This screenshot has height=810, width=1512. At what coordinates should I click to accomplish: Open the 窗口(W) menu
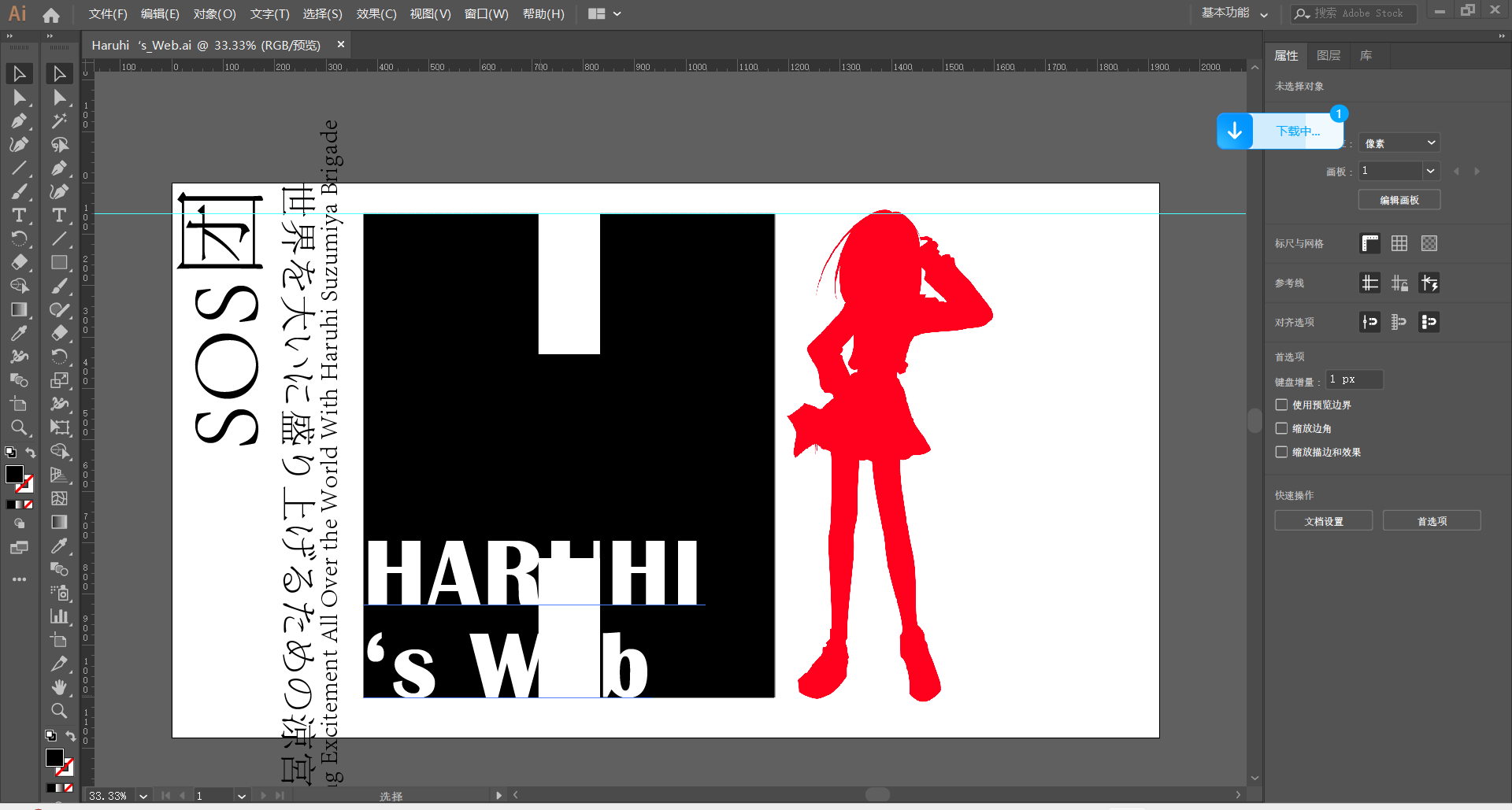coord(486,14)
